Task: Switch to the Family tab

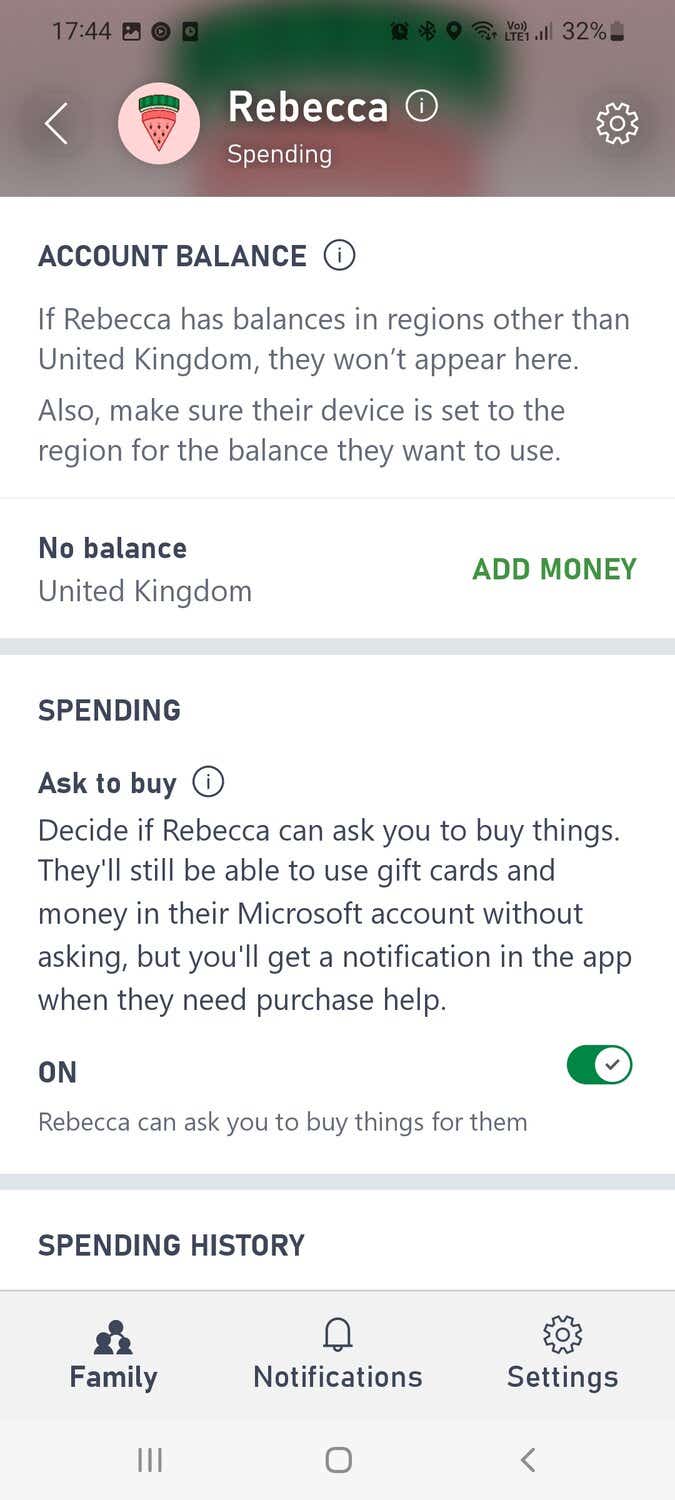Action: point(113,1376)
